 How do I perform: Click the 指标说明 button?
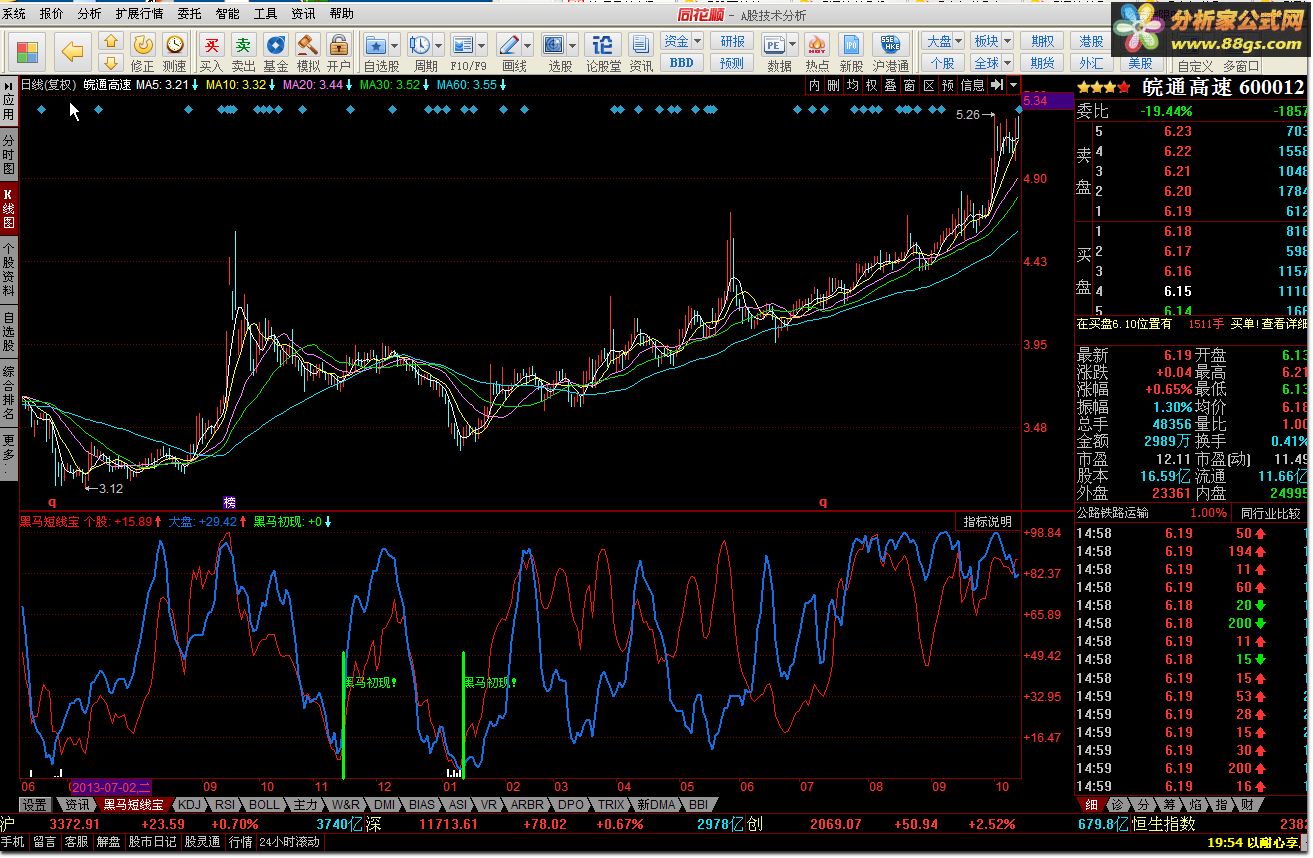point(987,522)
